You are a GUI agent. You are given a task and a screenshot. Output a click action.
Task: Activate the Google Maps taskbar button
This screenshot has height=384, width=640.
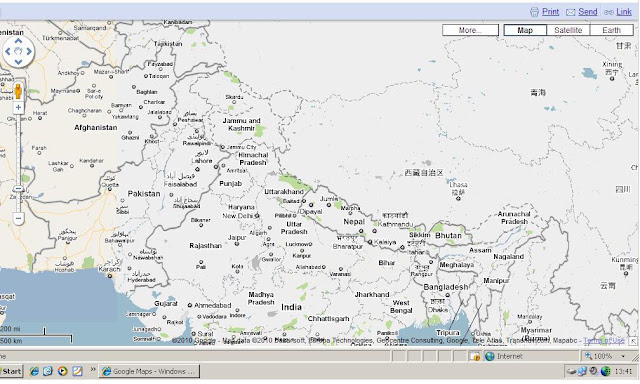[x=149, y=371]
